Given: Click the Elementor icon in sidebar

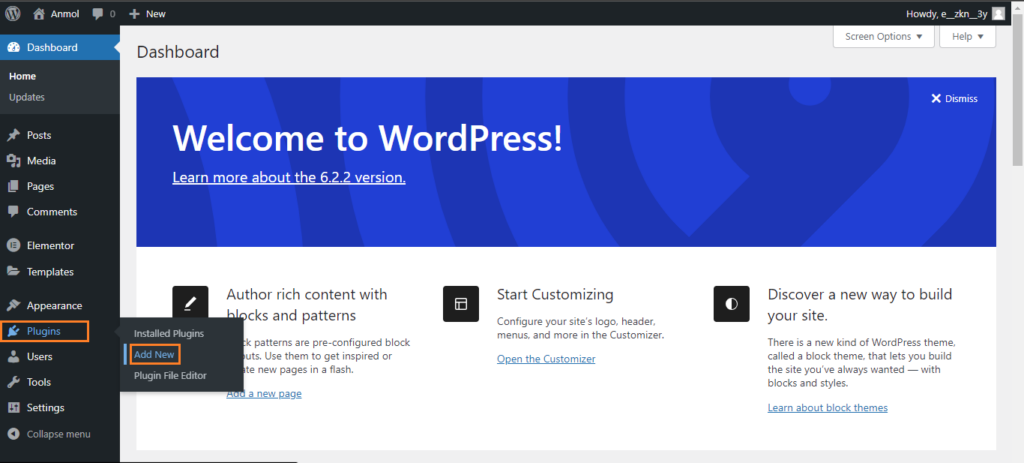Looking at the screenshot, I should (13, 246).
